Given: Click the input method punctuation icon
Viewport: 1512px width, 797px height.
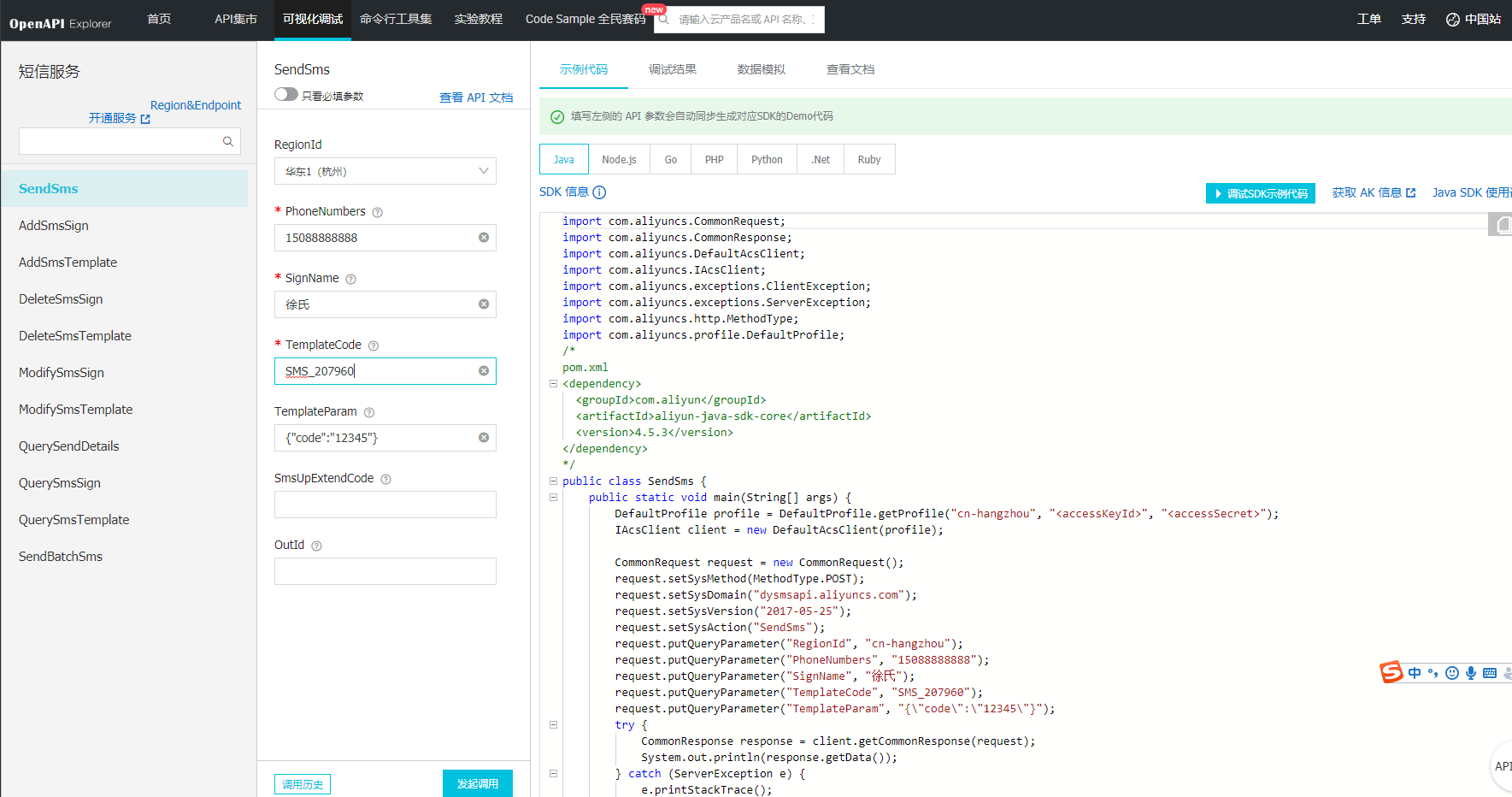Looking at the screenshot, I should coord(1433,673).
